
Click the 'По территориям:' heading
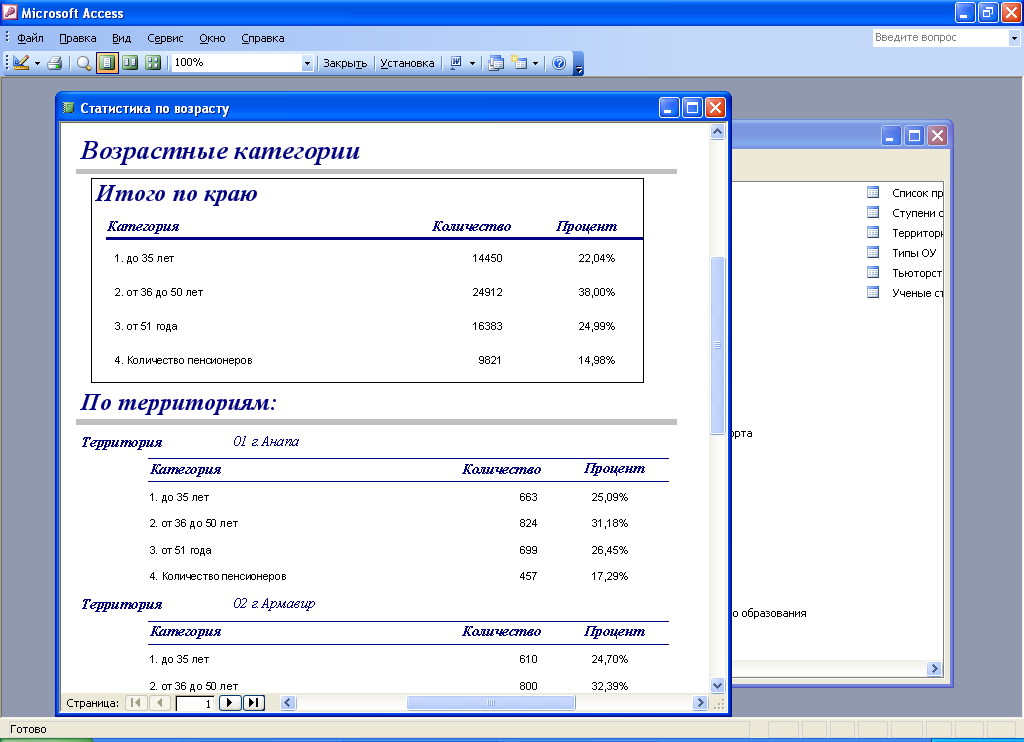178,402
